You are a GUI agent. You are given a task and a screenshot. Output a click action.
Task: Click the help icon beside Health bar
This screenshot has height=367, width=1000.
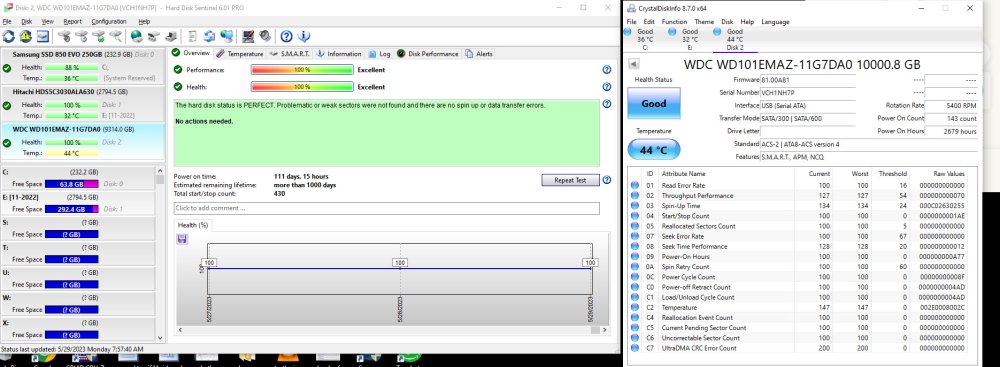click(607, 87)
